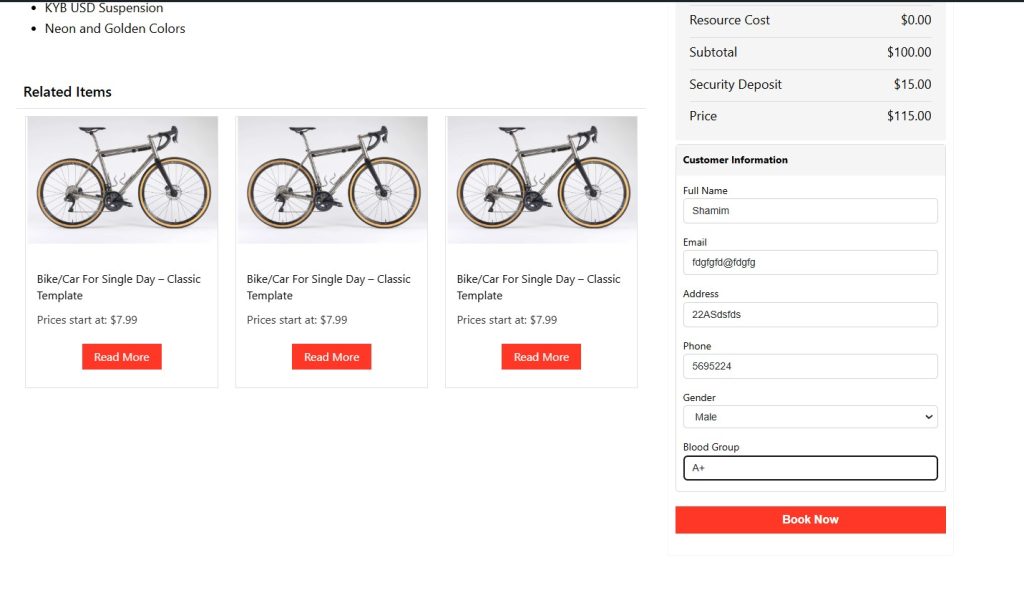The width and height of the screenshot is (1024, 598).
Task: Click the Related Items heading
Action: (x=68, y=92)
